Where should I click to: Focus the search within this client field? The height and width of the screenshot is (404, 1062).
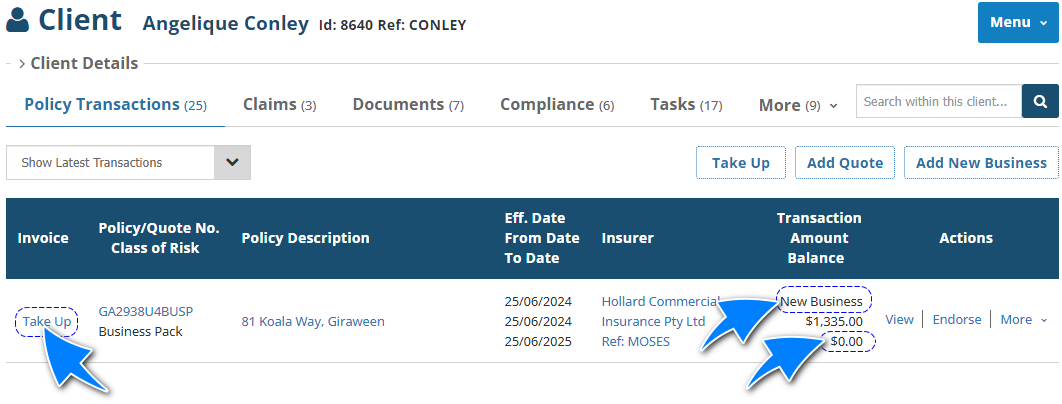pos(938,101)
